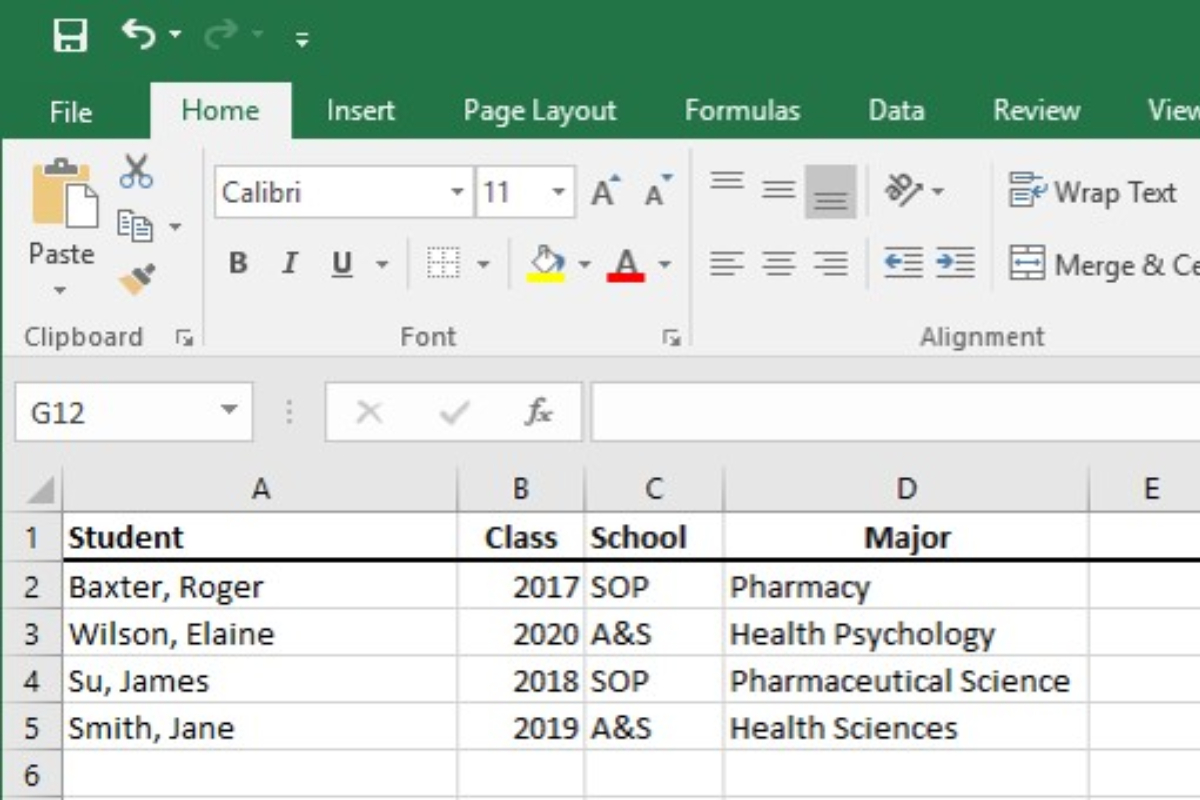Click the Increase Indent icon

(955, 264)
